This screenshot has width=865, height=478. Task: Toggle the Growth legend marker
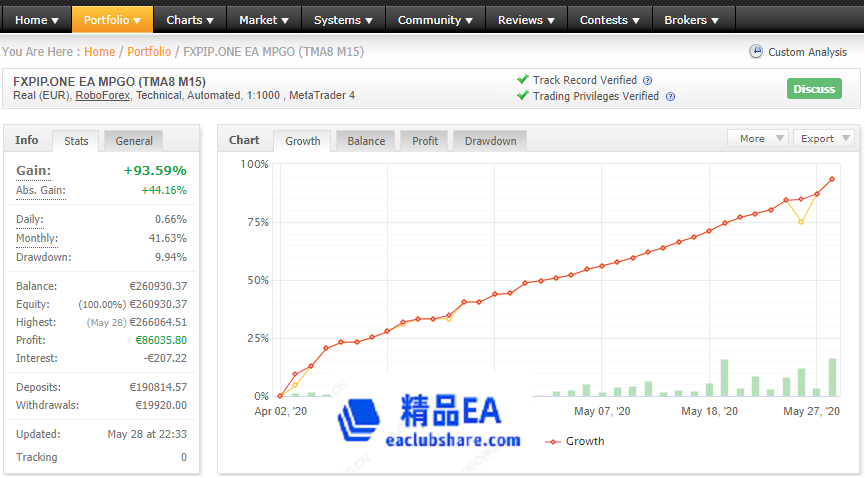552,442
